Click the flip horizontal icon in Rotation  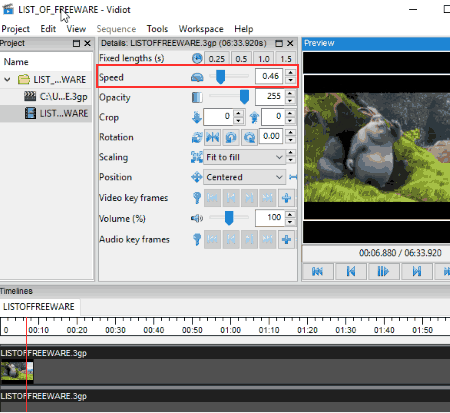(212, 137)
